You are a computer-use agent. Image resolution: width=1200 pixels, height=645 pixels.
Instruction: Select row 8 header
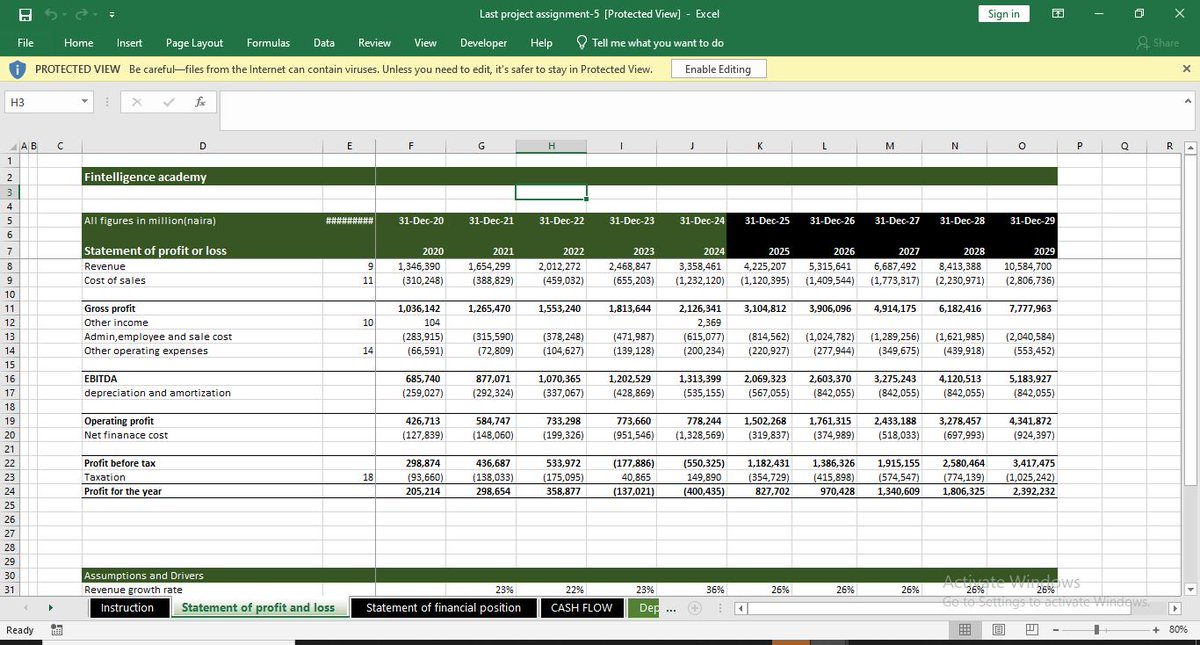click(x=9, y=267)
